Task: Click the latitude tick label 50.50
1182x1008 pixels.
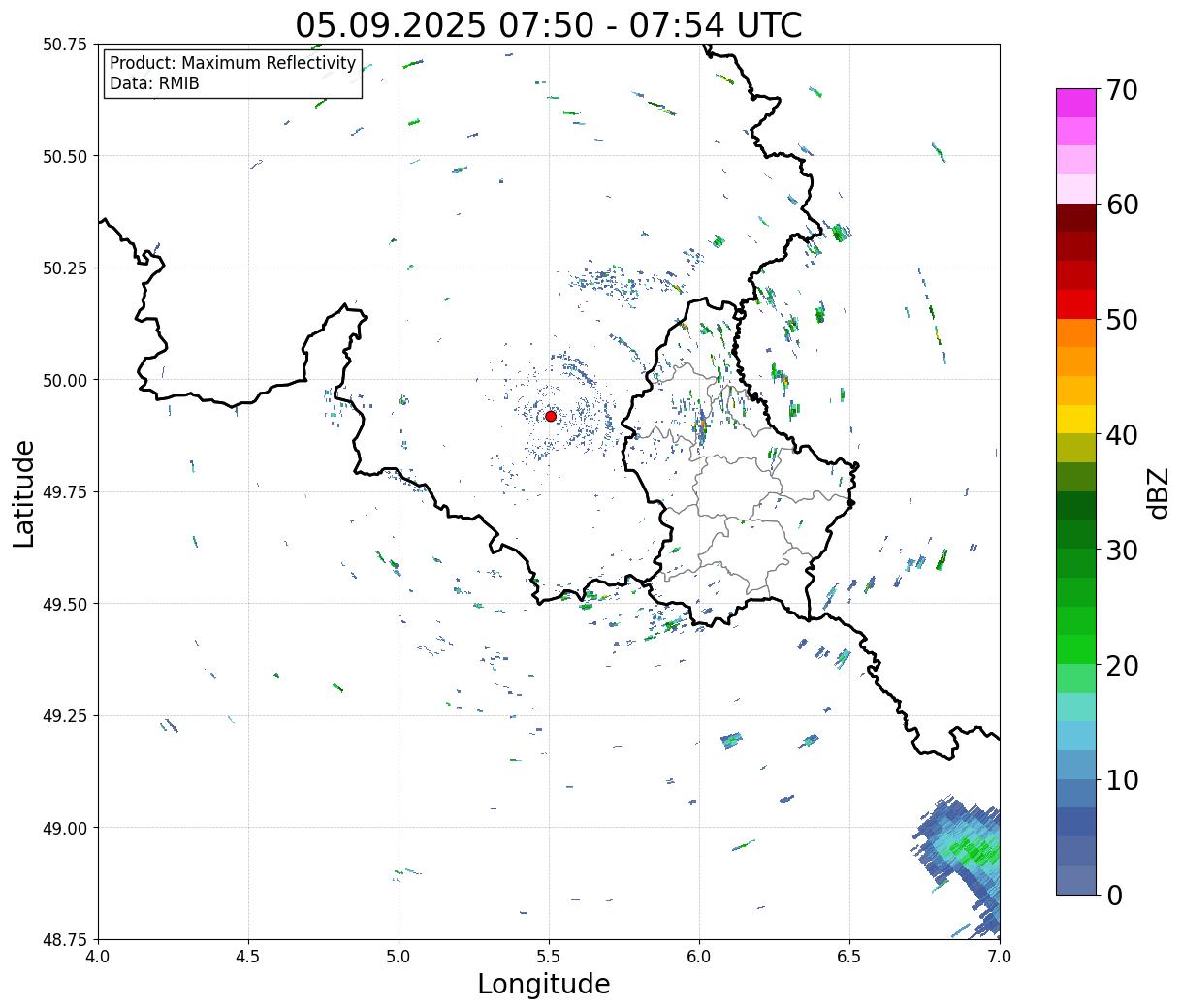Action: pyautogui.click(x=64, y=156)
